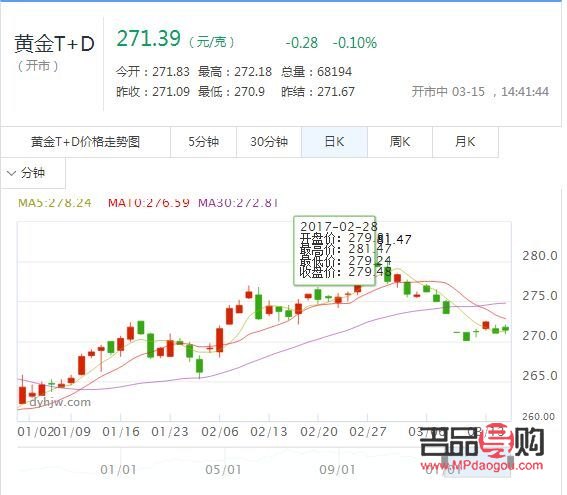Click the change value -0.28
Image resolution: width=567 pixels, height=495 pixels.
tap(302, 43)
